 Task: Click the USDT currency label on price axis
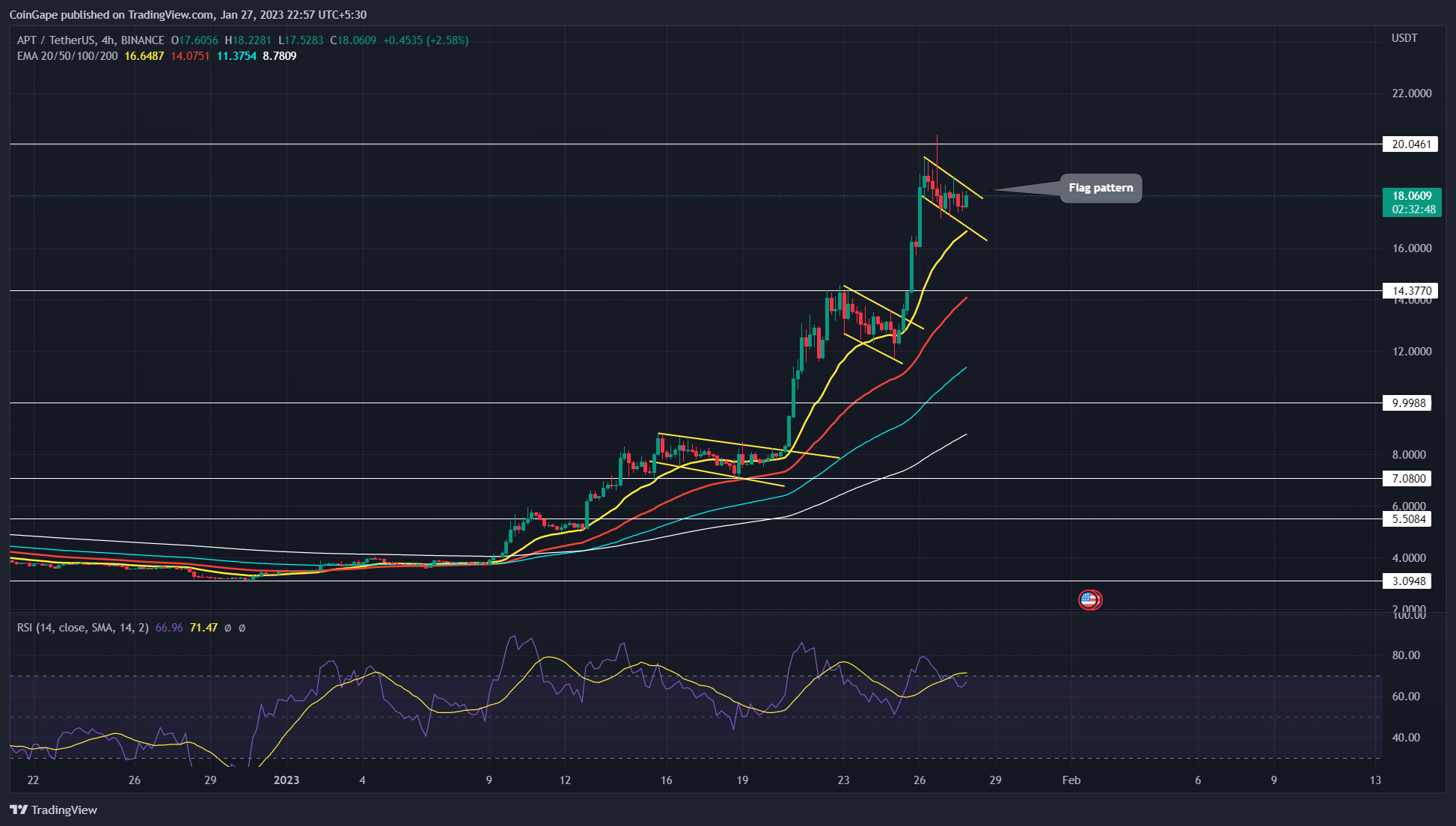click(1404, 38)
